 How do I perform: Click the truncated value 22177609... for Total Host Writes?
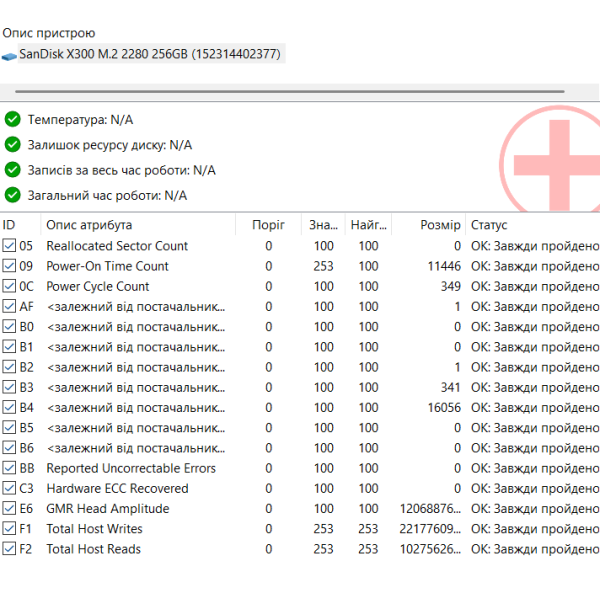point(430,529)
